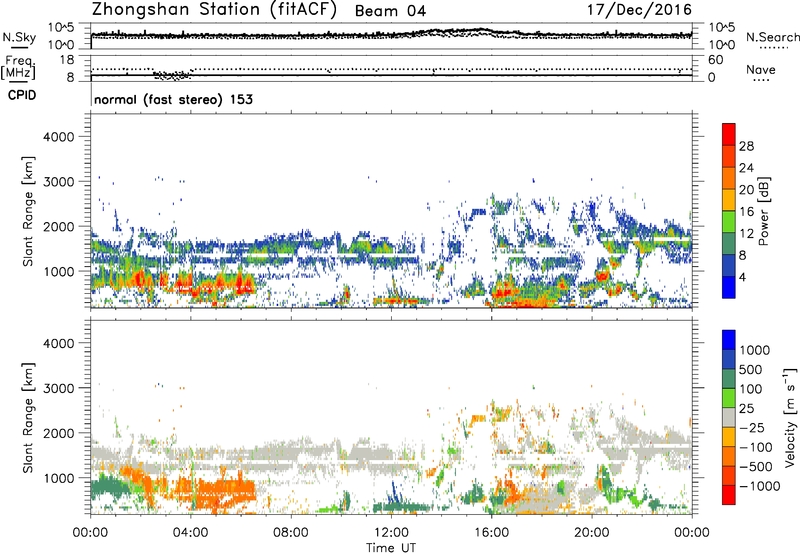This screenshot has width=800, height=554.
Task: Click the 60 tick beside Nave axis
Action: 715,60
